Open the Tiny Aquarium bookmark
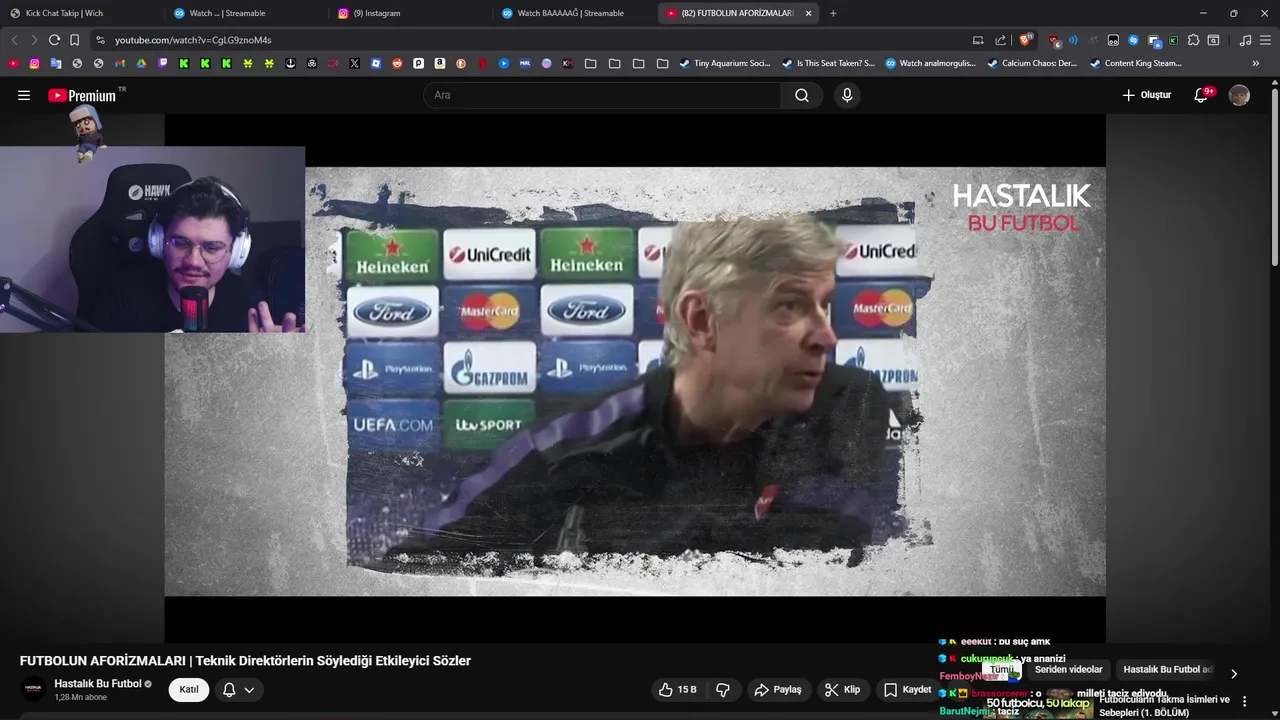Viewport: 1280px width, 720px height. point(725,63)
